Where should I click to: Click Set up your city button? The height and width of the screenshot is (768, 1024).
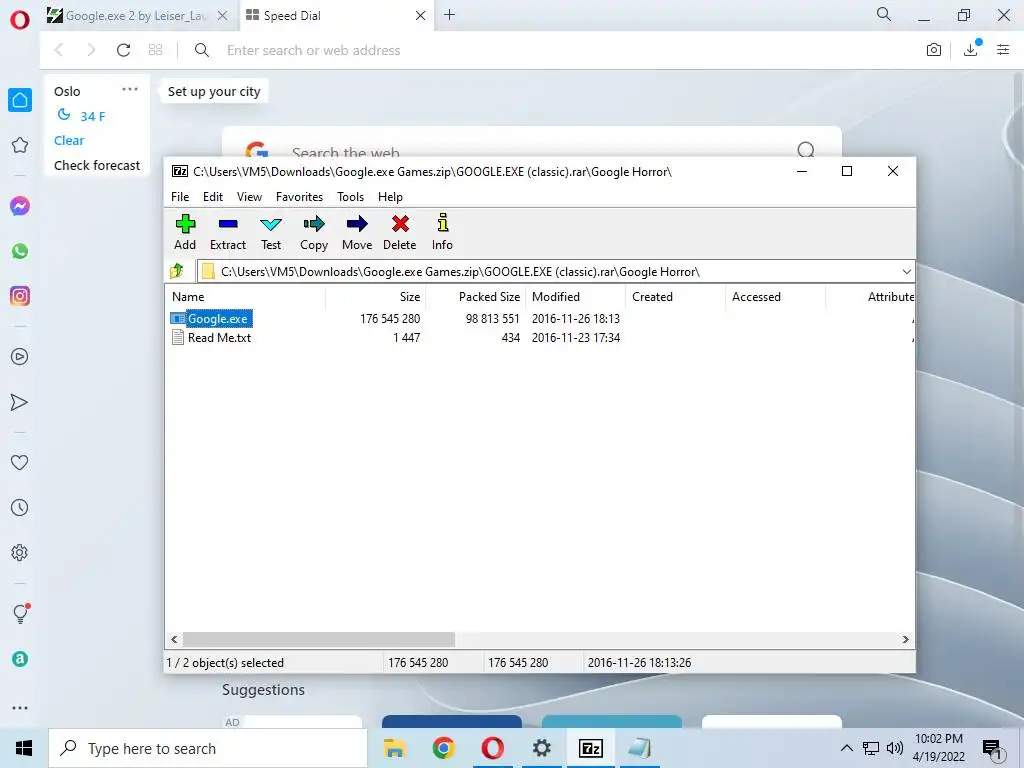(214, 91)
